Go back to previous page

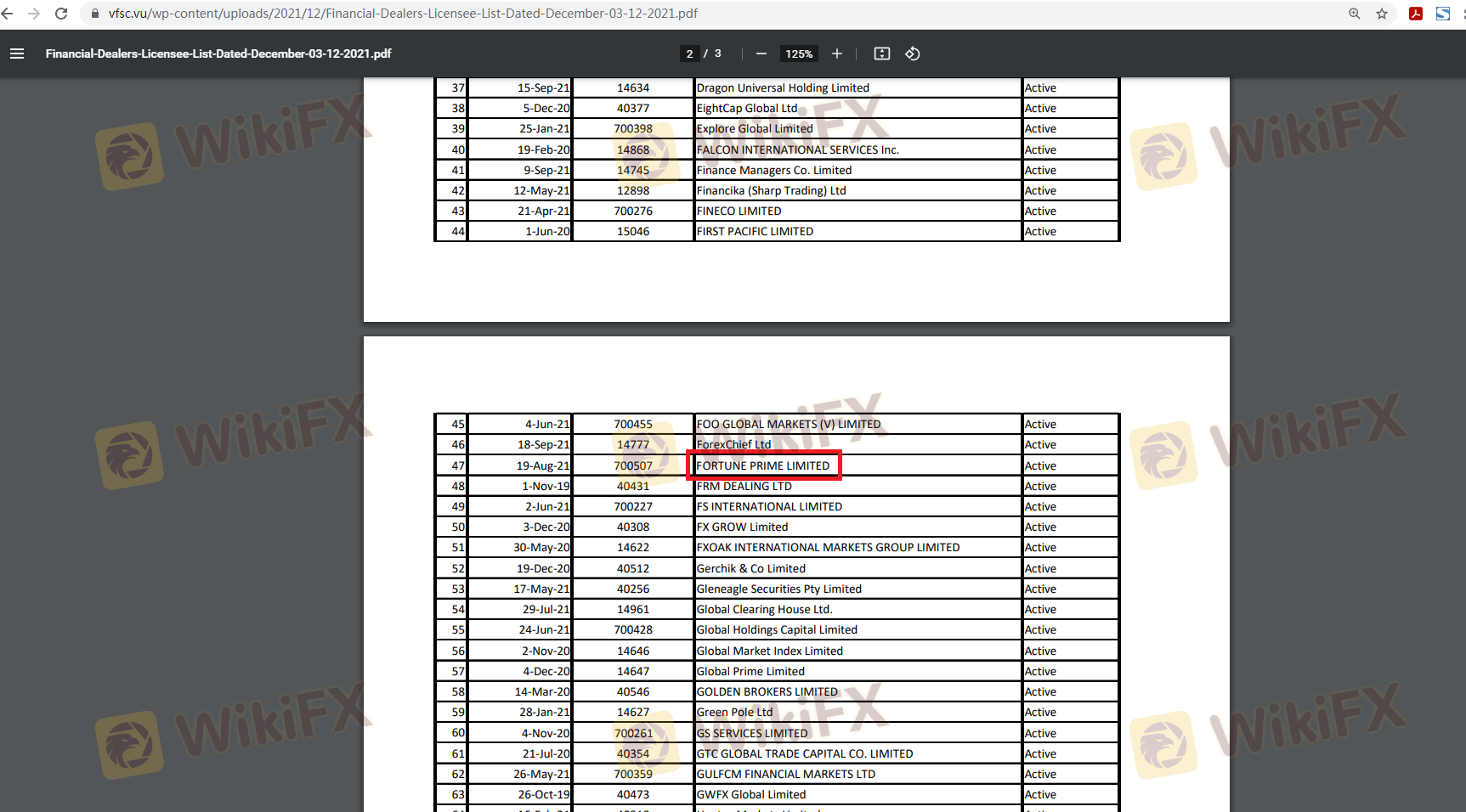pos(8,14)
